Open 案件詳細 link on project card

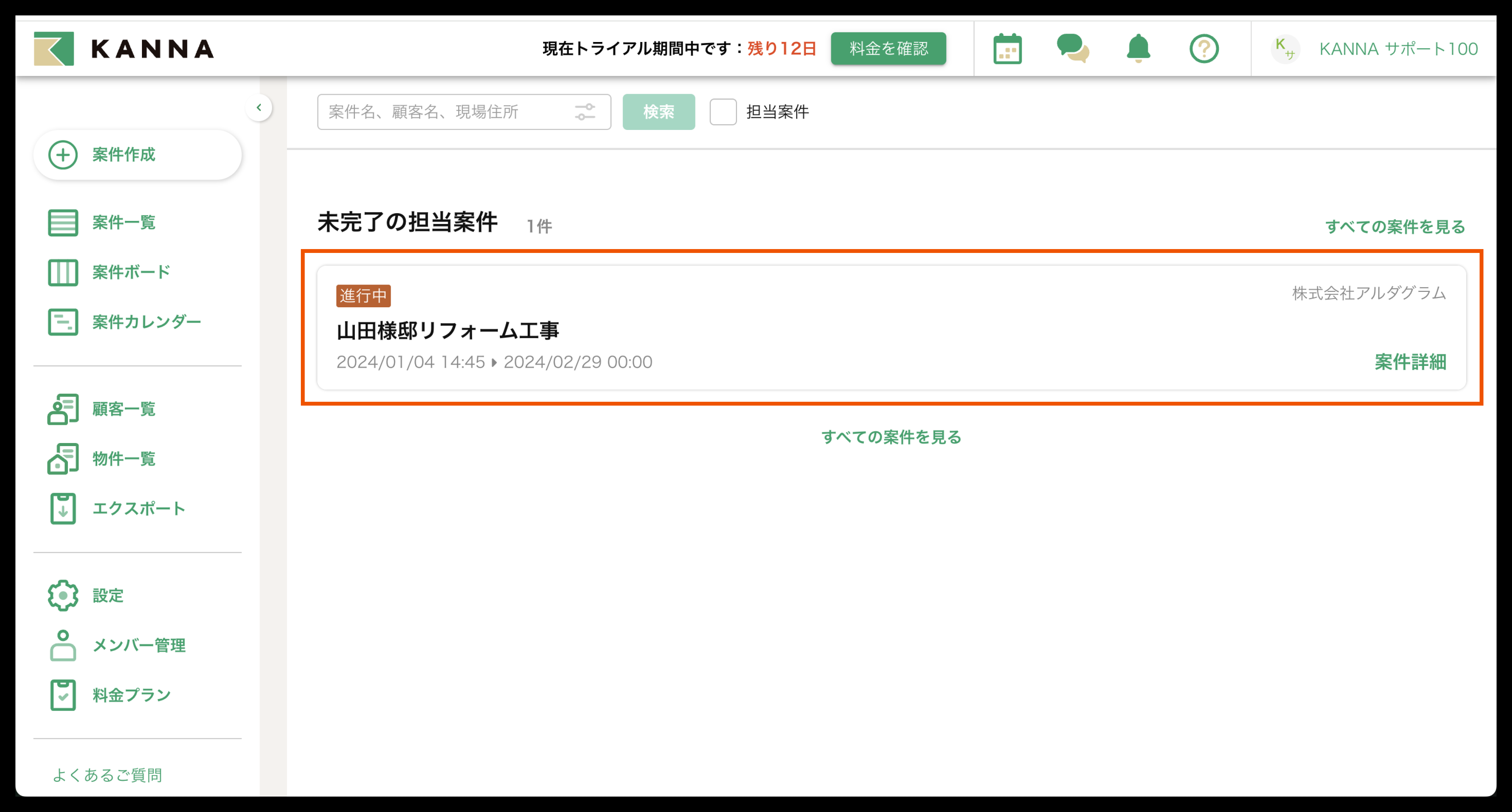pos(1410,362)
